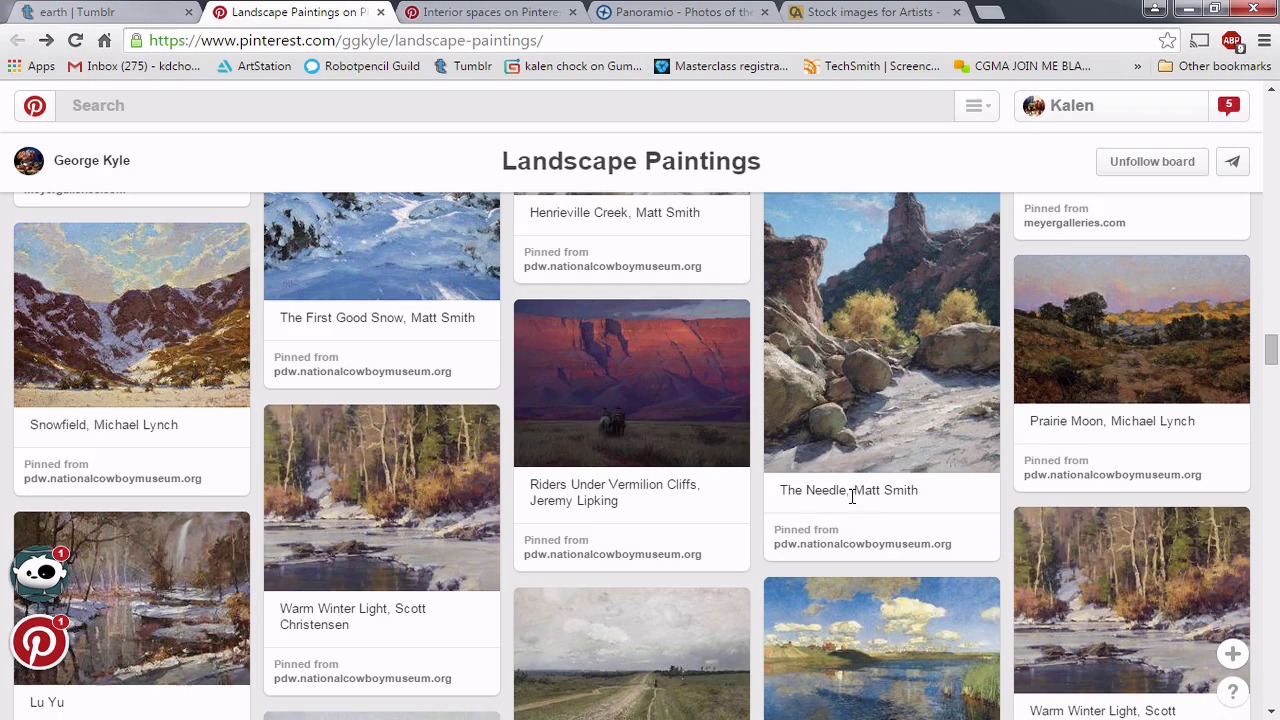
Task: Open source link under Snowfield pin
Action: [x=112, y=479]
